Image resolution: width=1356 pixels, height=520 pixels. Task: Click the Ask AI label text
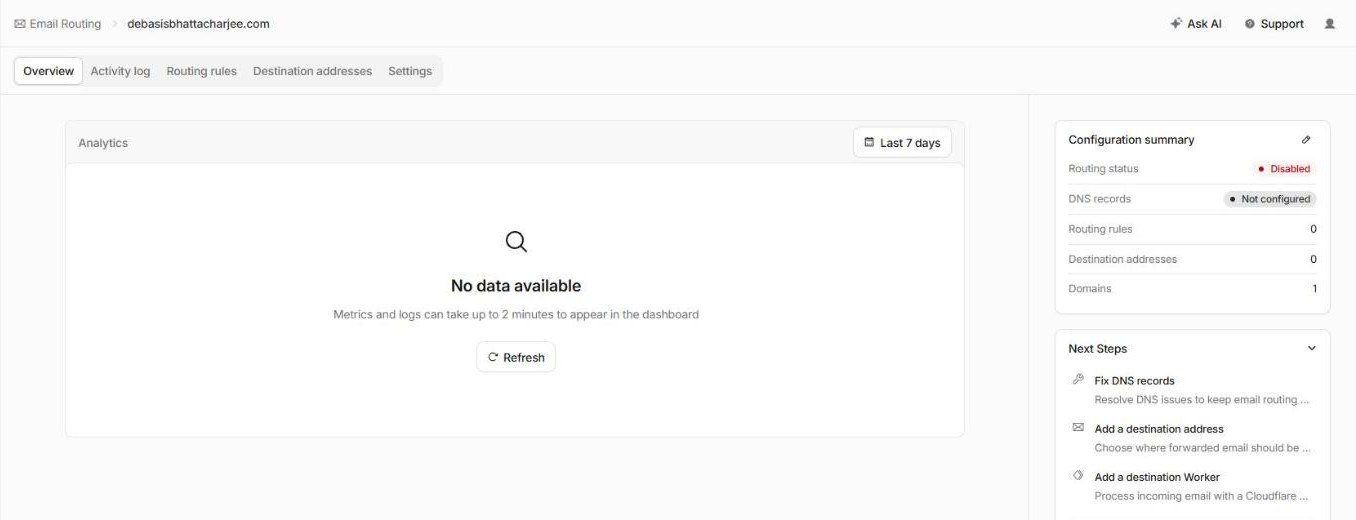(1204, 24)
